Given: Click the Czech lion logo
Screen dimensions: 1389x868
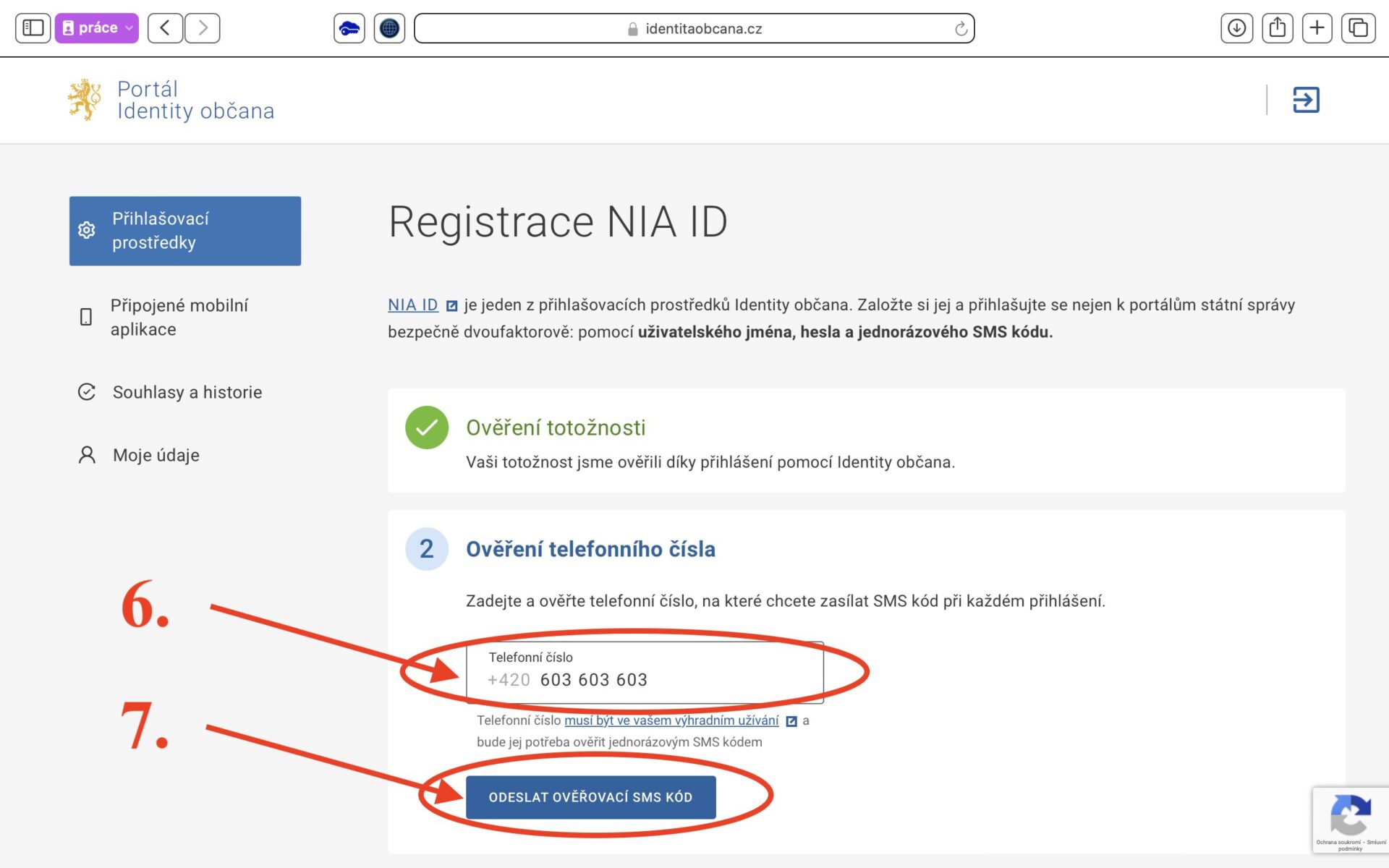Looking at the screenshot, I should point(85,100).
